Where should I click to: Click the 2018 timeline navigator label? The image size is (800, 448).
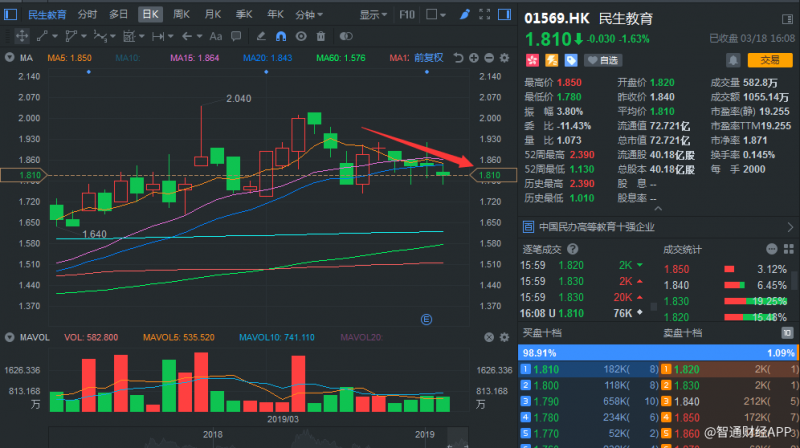[213, 434]
